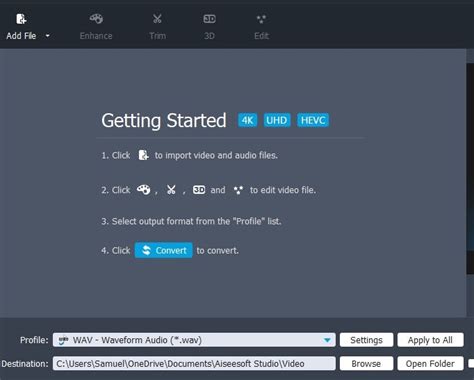
Task: Click the 4K badge
Action: pyautogui.click(x=247, y=120)
